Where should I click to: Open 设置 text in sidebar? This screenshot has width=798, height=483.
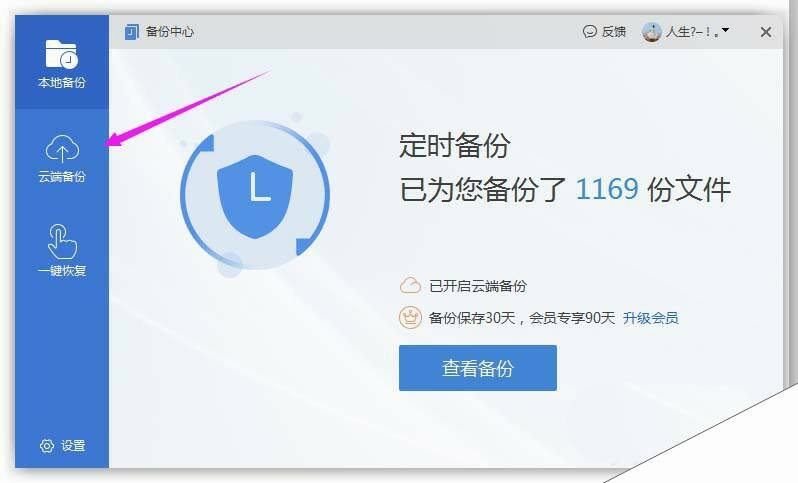pos(73,446)
